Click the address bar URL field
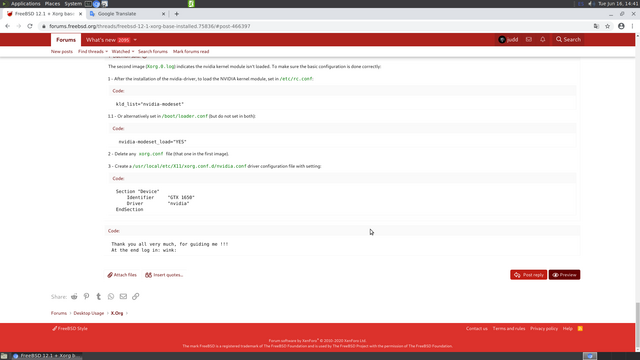Image resolution: width=640 pixels, height=360 pixels. 314,26
